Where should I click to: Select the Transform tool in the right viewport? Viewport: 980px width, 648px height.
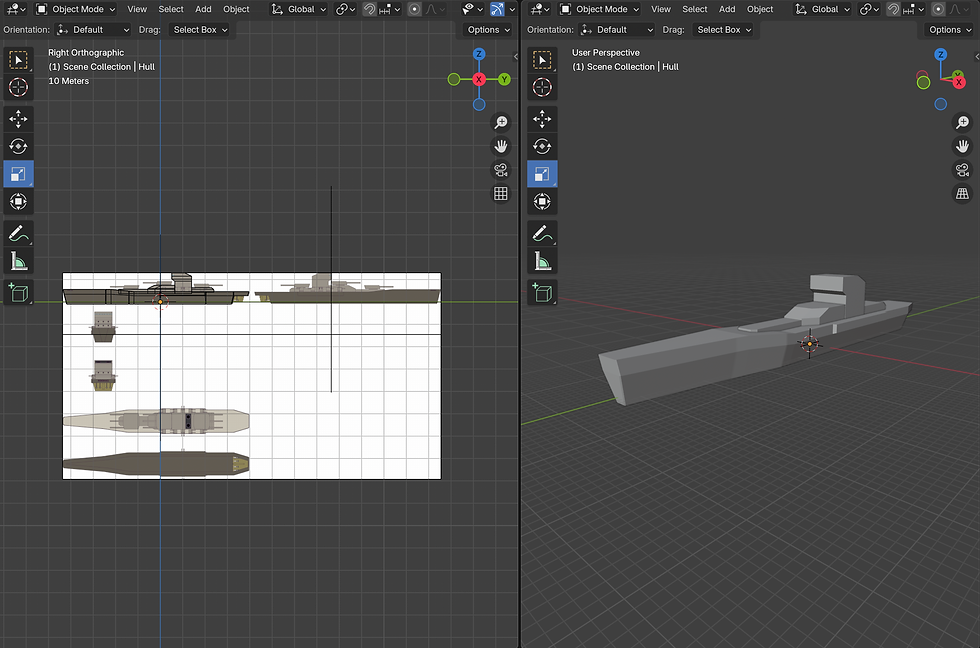(542, 201)
